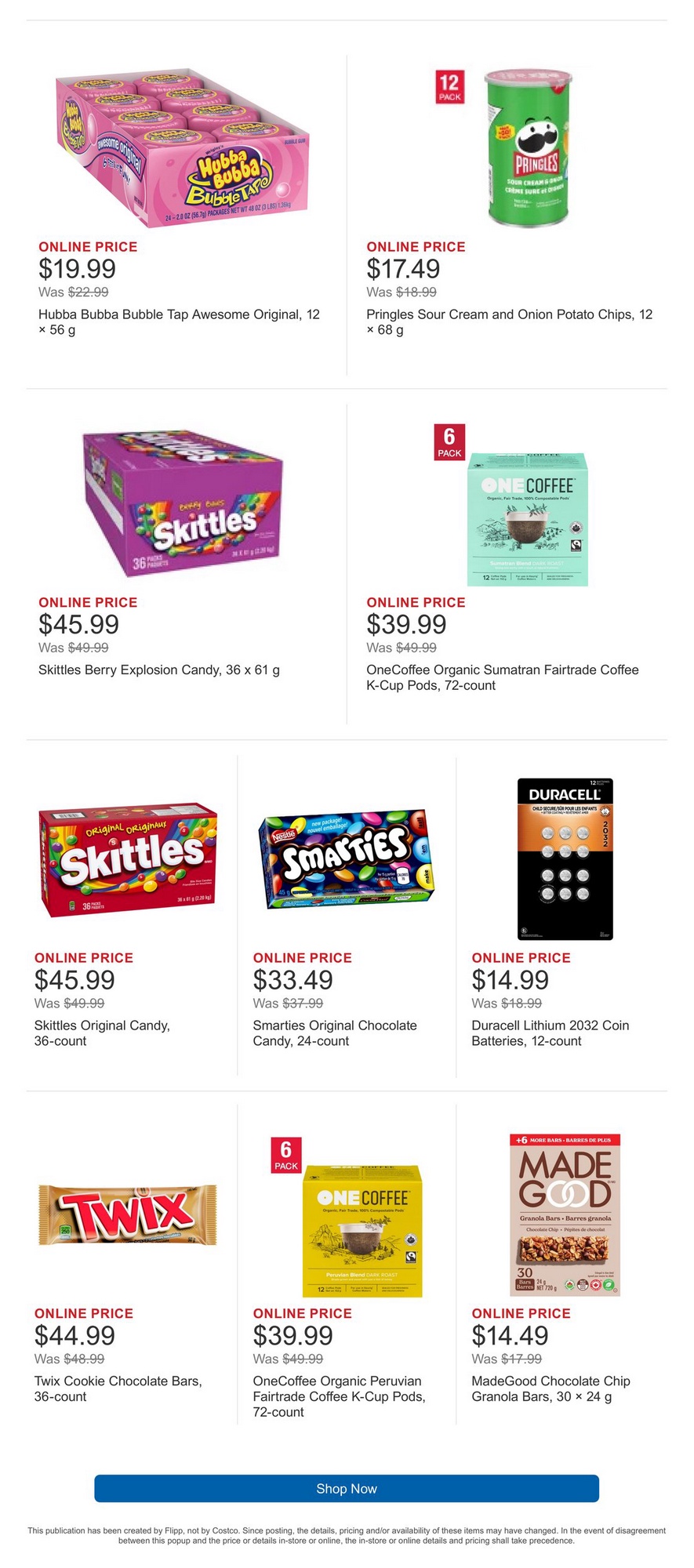
Task: Select the purple Skittles Berry Explosion box image
Action: pos(183,503)
